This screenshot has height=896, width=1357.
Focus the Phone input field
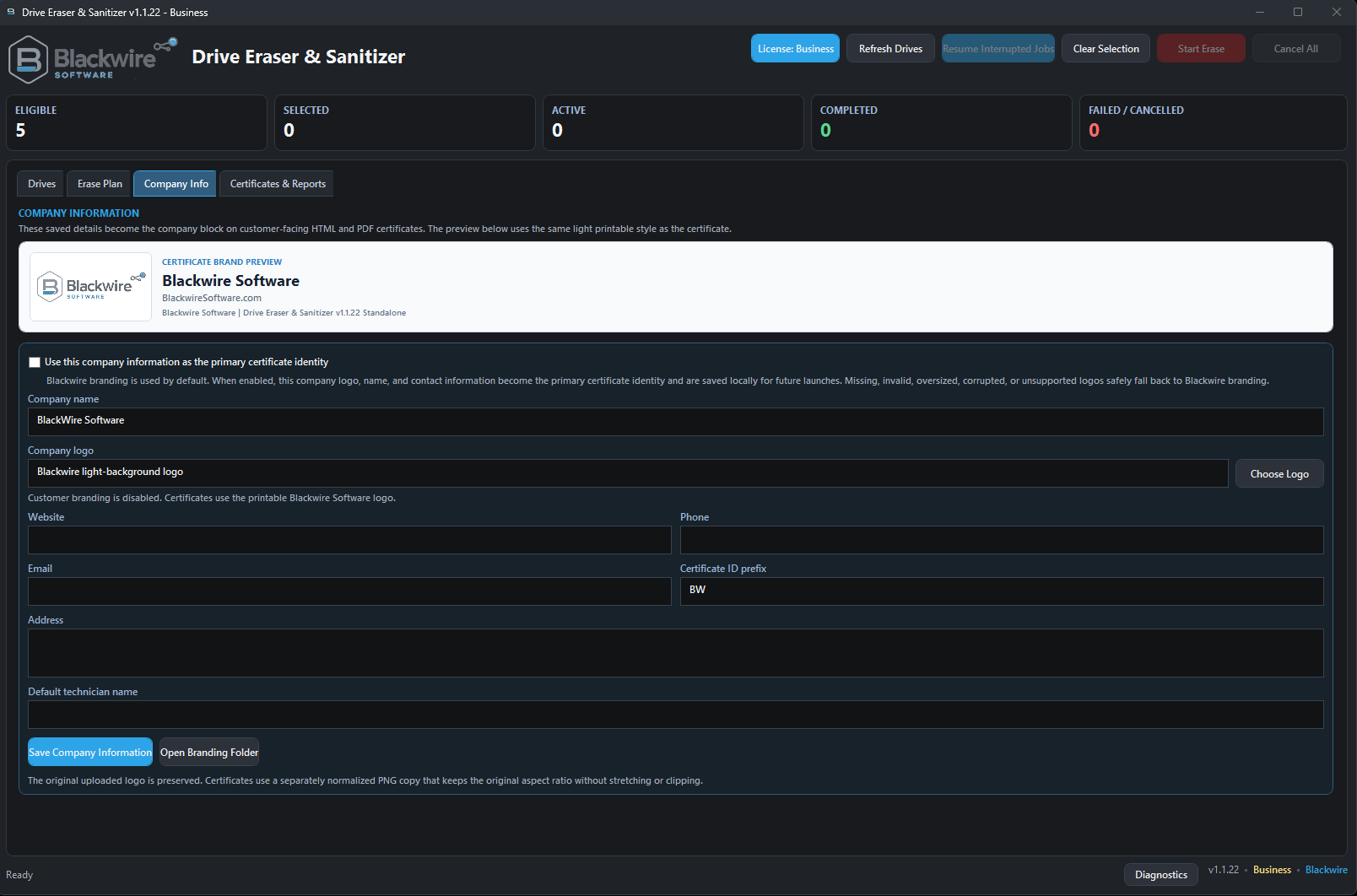pos(1002,540)
